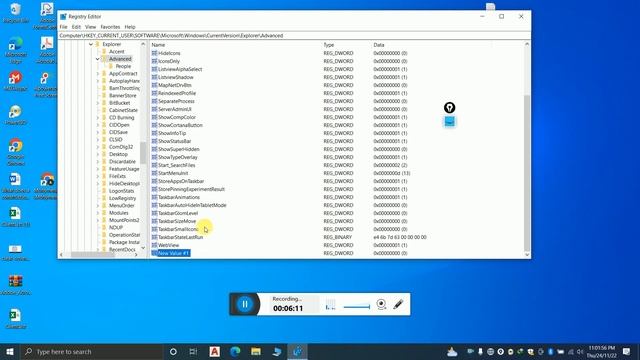640x360 pixels.
Task: Click the SeparateProcess value icon
Action: [154, 101]
